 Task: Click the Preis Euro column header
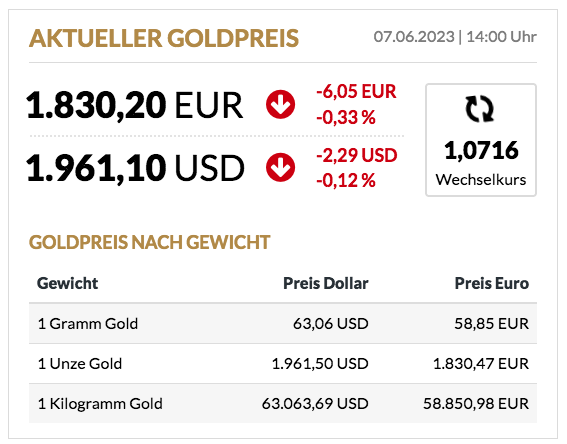tap(492, 283)
